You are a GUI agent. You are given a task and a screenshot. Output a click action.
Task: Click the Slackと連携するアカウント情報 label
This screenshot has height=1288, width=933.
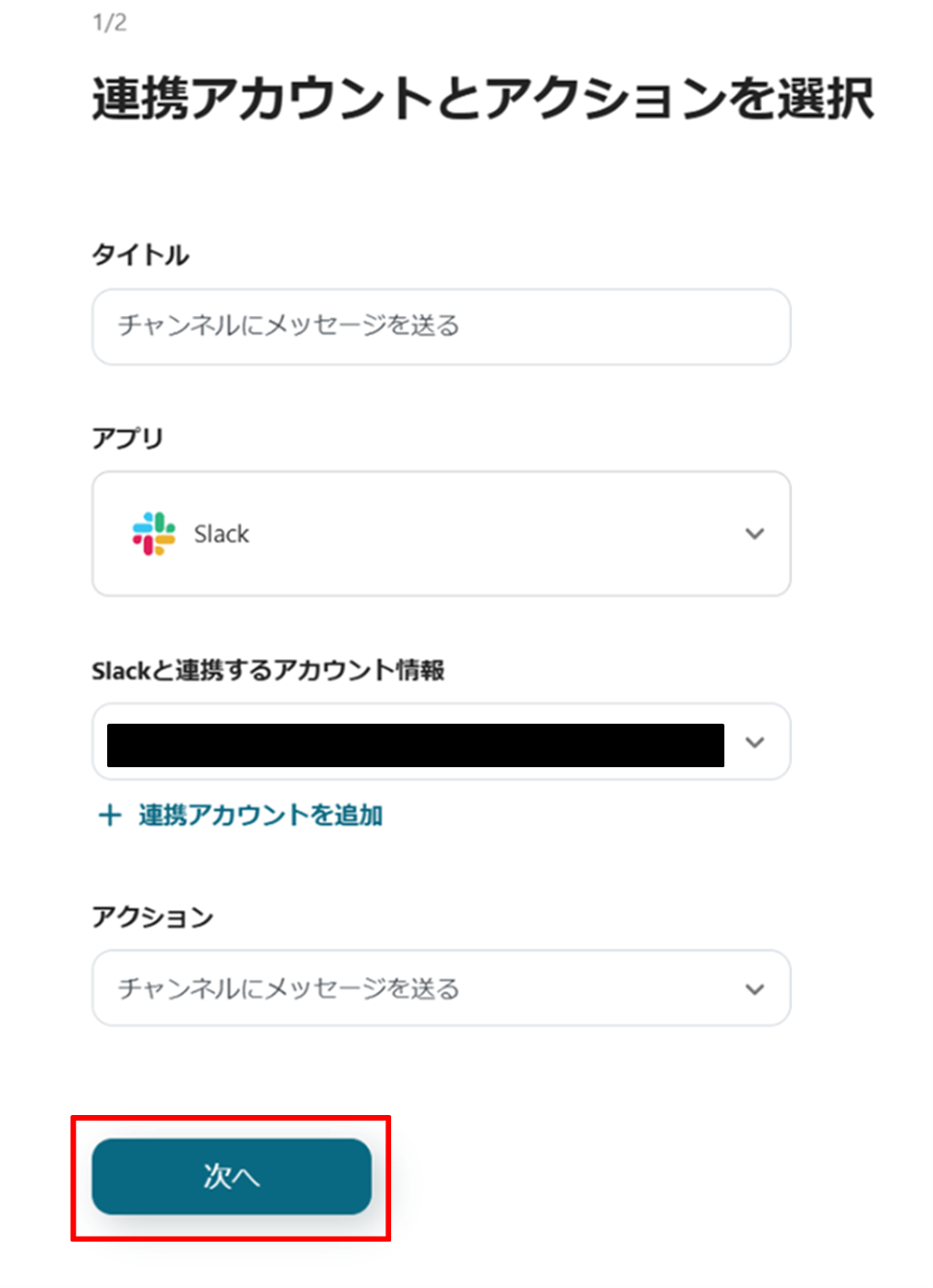click(x=268, y=671)
